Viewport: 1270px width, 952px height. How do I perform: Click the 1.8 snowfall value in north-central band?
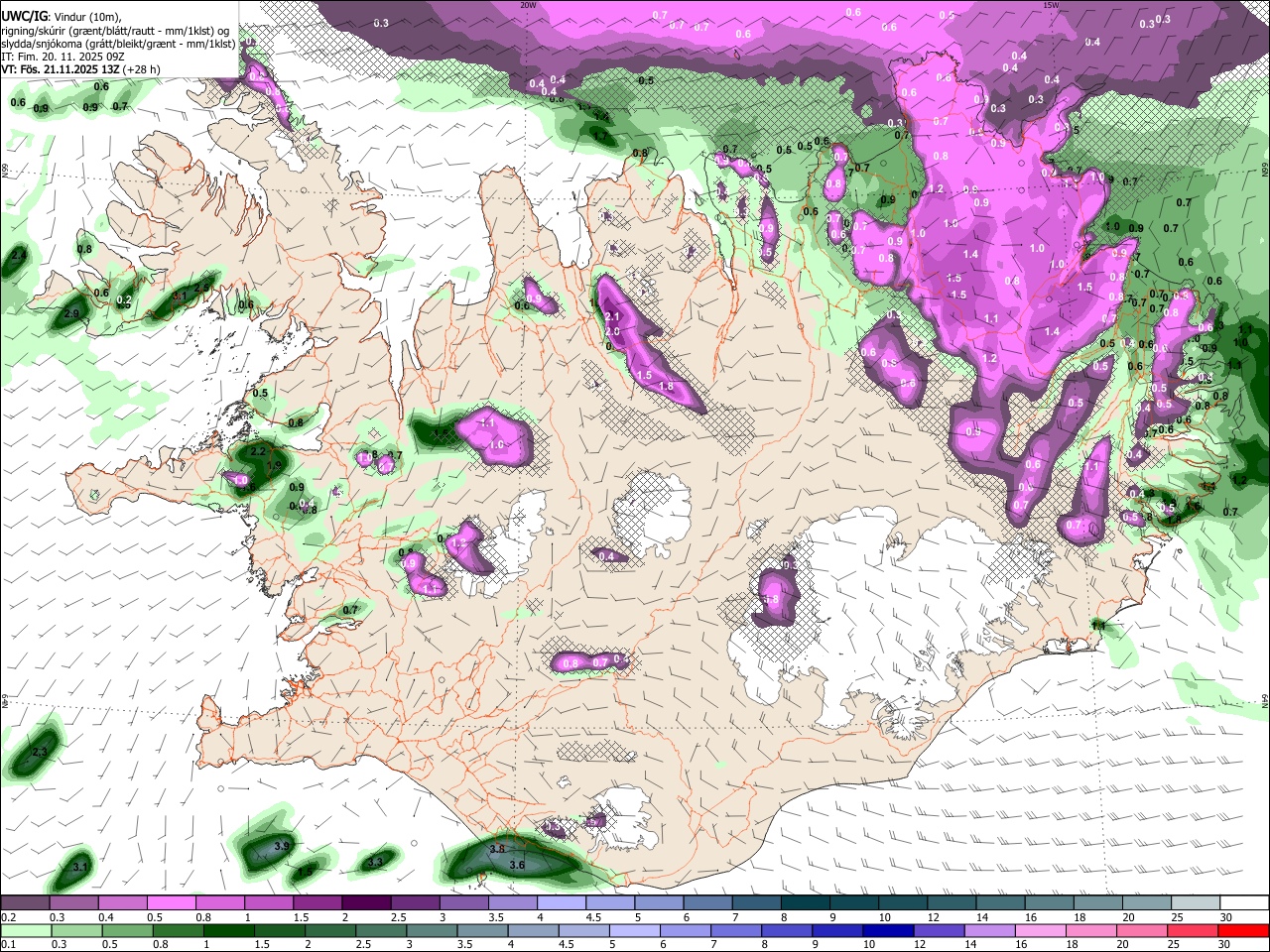(666, 386)
